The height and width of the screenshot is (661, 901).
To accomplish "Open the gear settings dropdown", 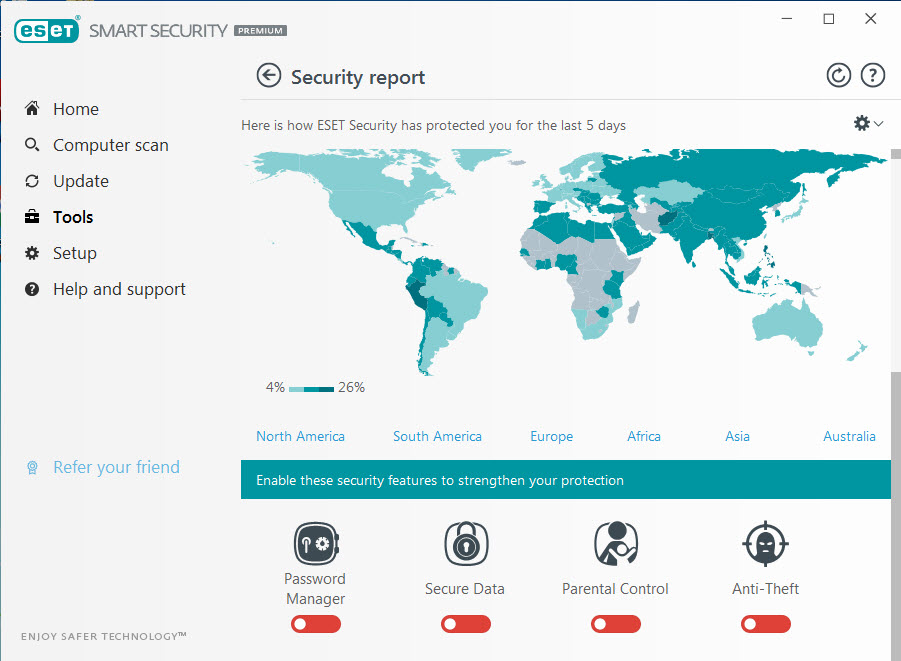I will pyautogui.click(x=868, y=123).
